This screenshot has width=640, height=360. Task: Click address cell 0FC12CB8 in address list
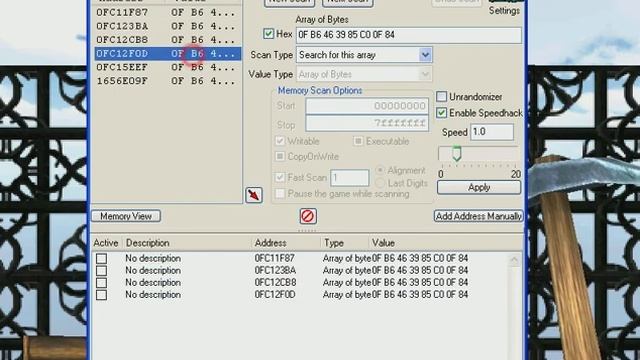pyautogui.click(x=276, y=282)
